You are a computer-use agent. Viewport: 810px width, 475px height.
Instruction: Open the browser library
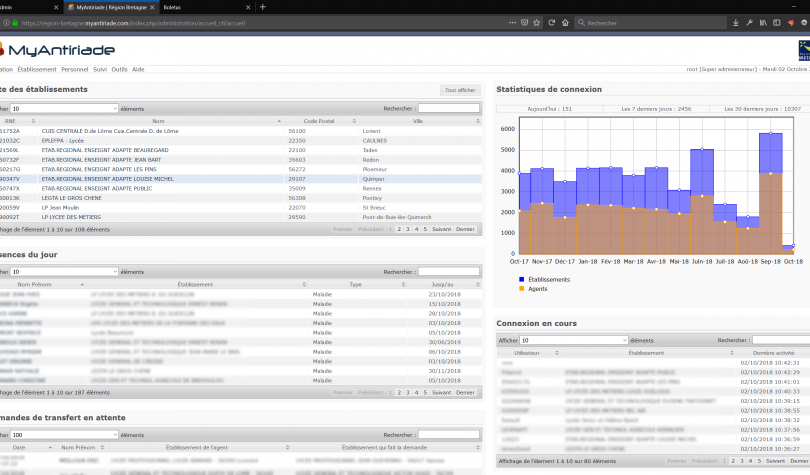(x=763, y=23)
